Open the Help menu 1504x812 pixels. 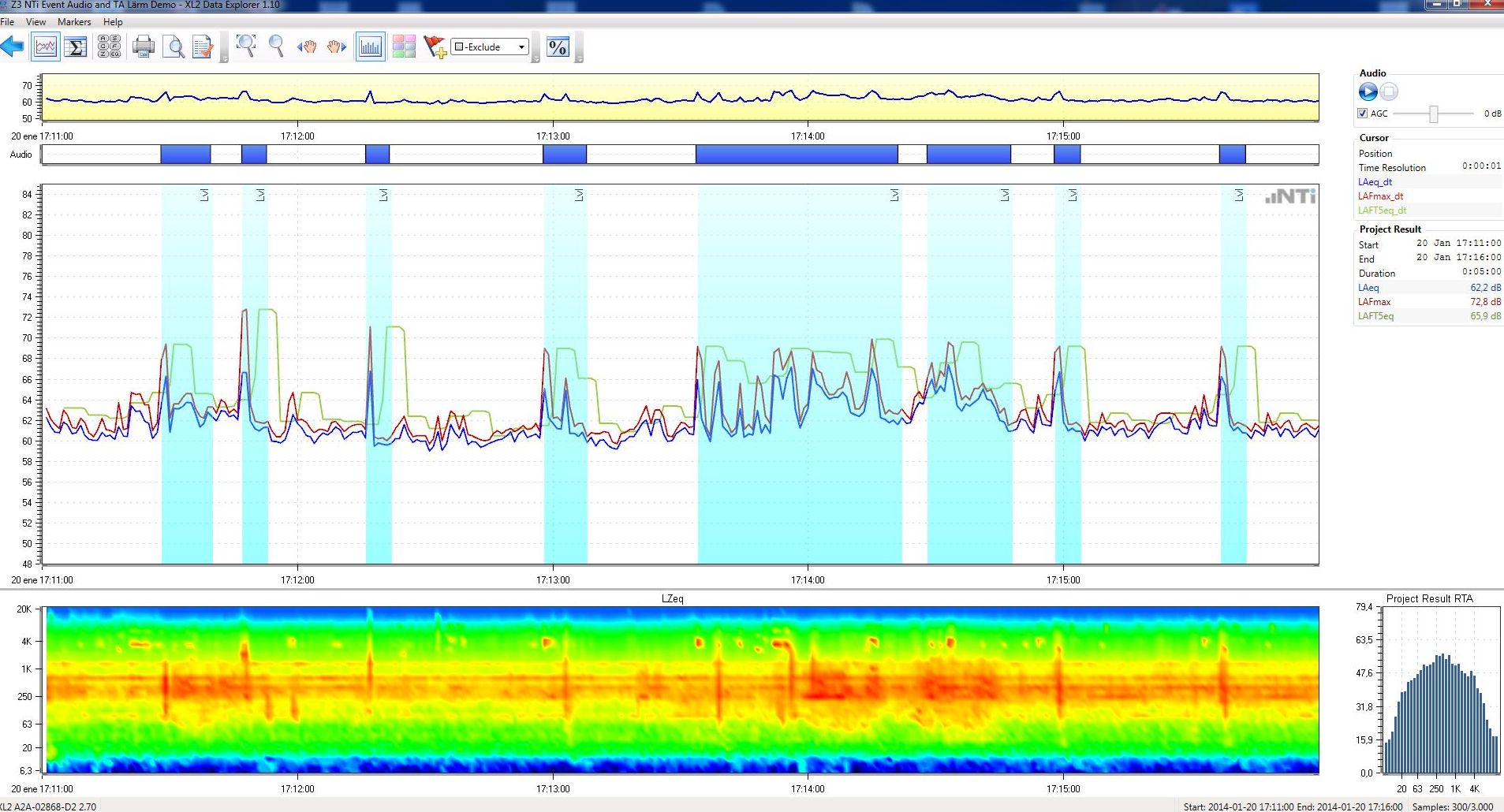click(113, 22)
